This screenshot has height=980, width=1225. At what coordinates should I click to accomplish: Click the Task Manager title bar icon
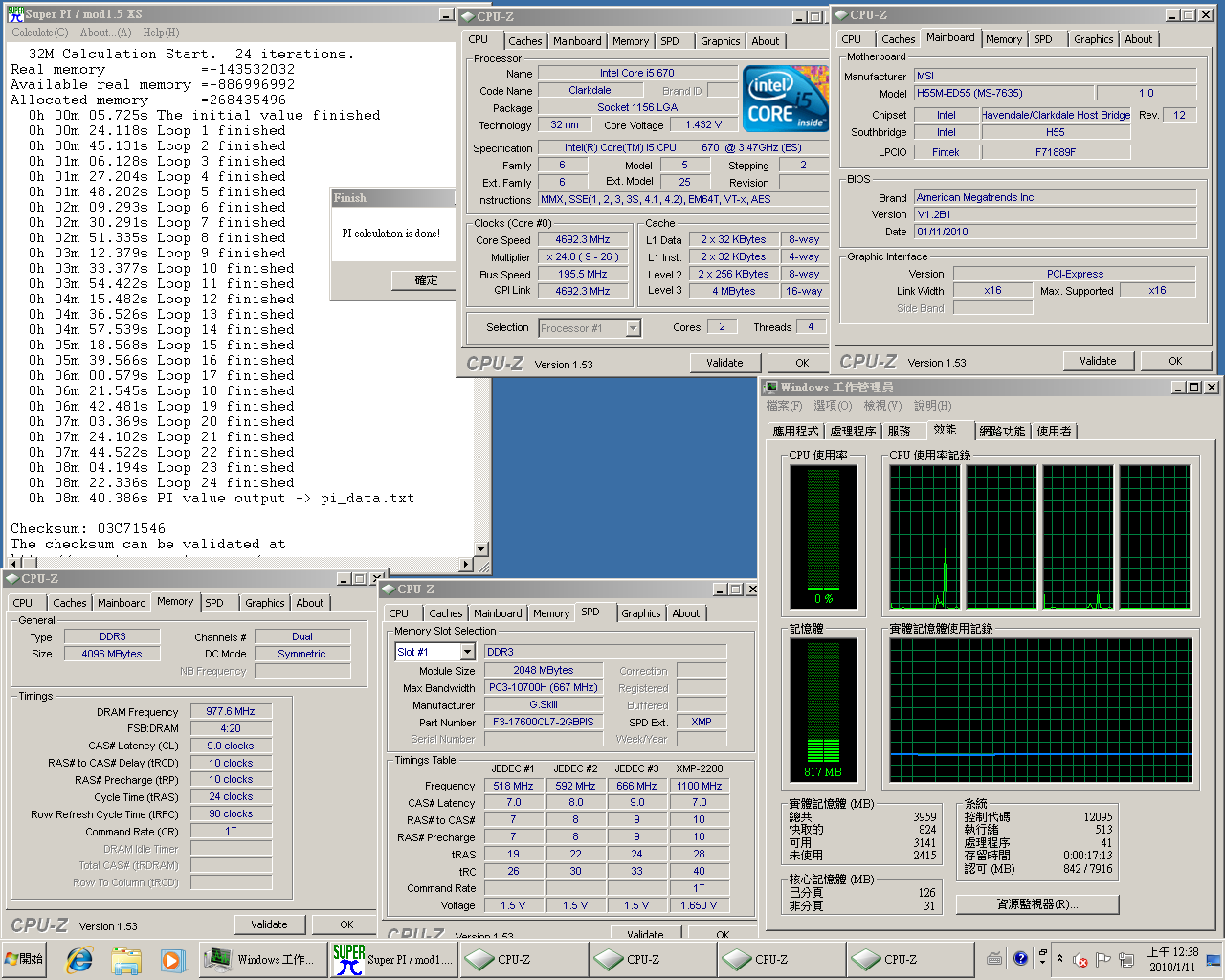pos(771,387)
